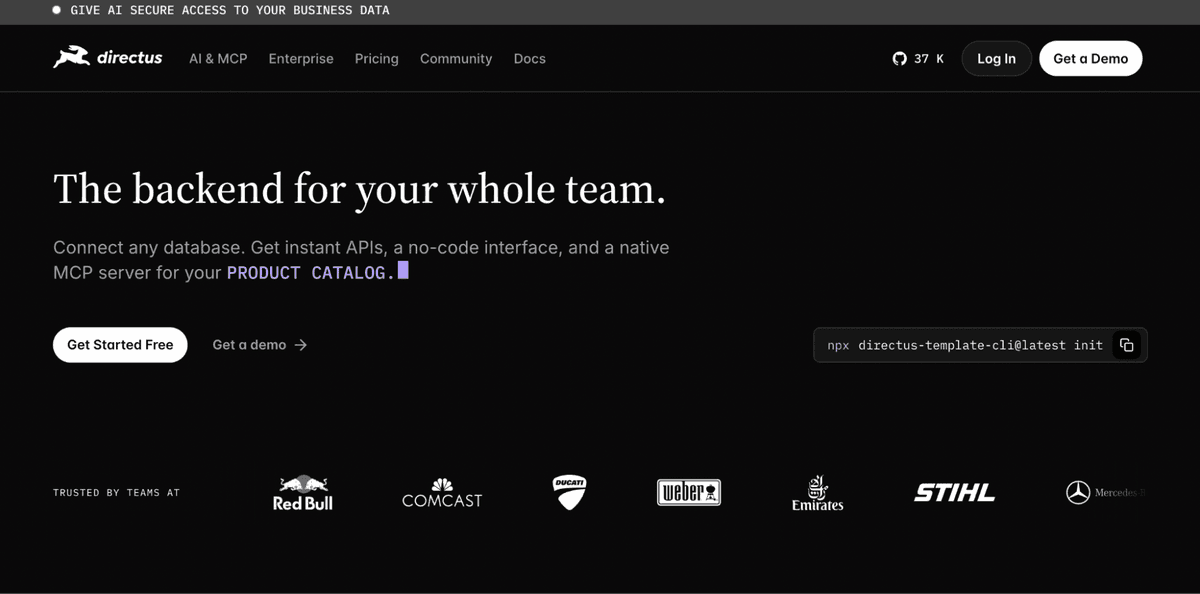Open the AI & MCP menu
This screenshot has width=1200, height=594.
218,59
